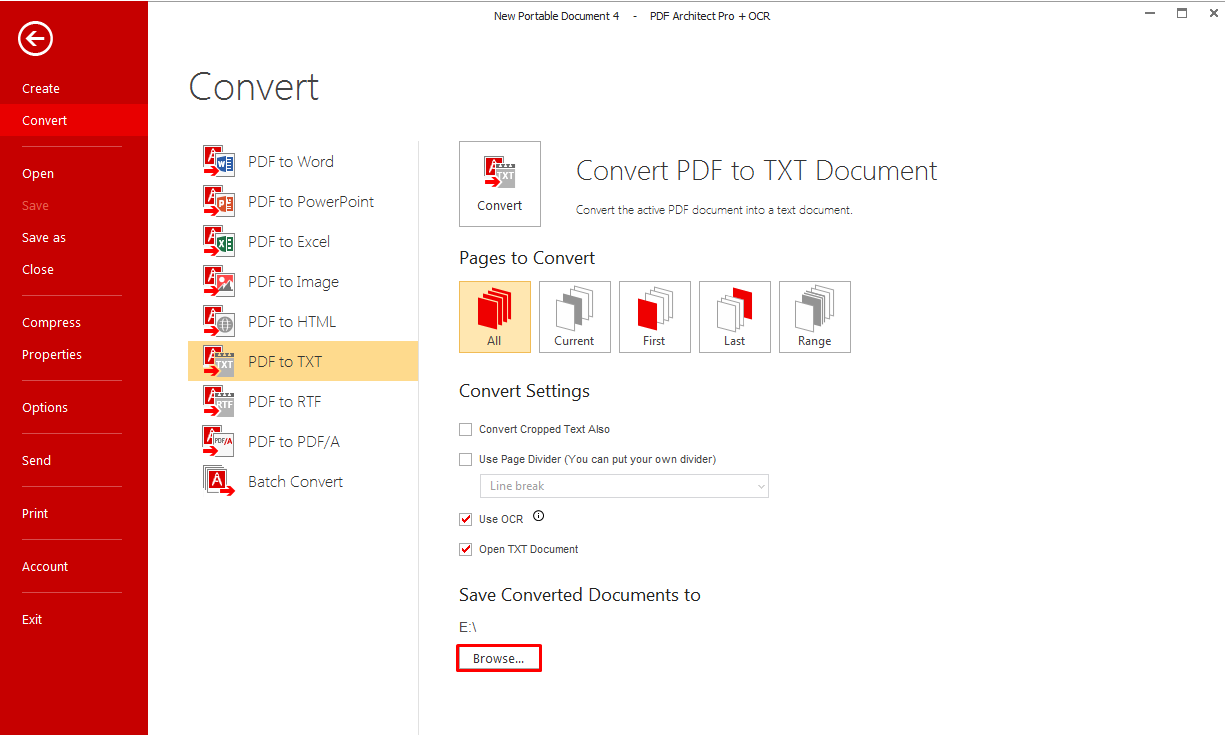This screenshot has width=1225, height=735.
Task: Click the E:\ save path text
Action: click(x=468, y=627)
